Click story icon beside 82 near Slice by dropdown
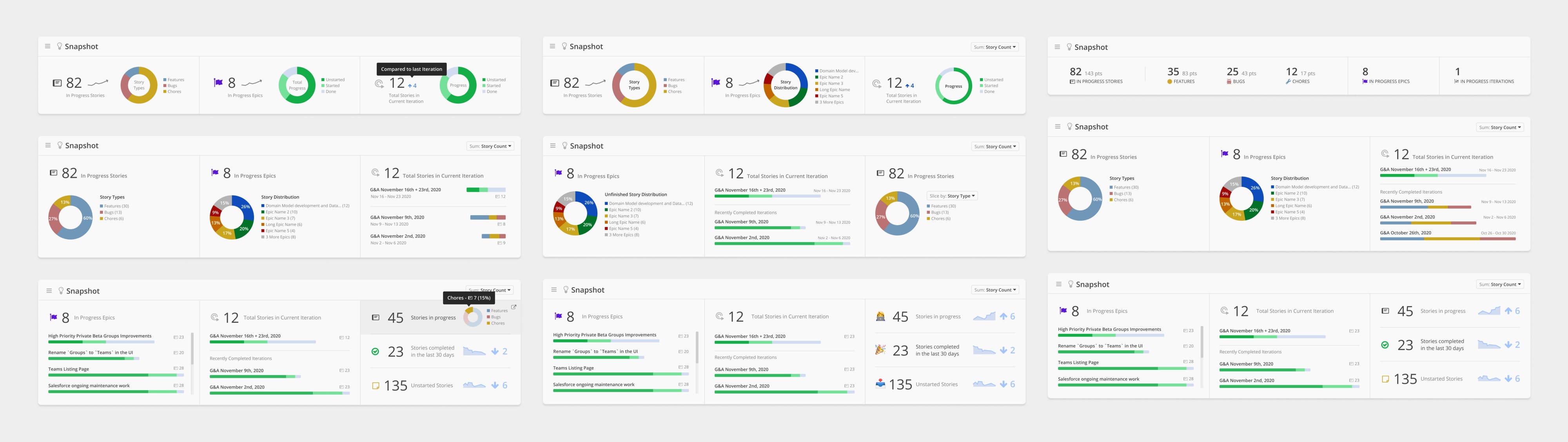 (880, 174)
